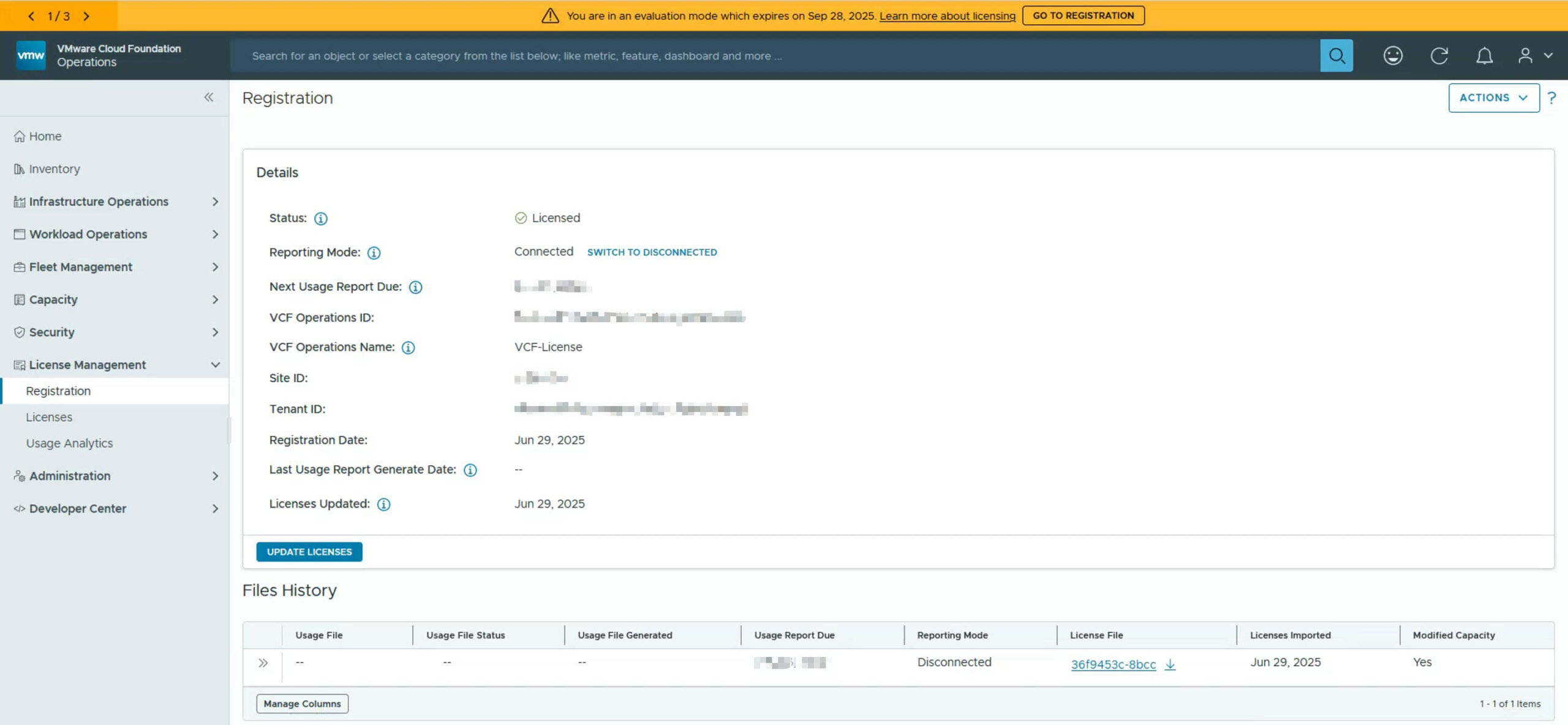
Task: Click info icon next to Status
Action: click(x=320, y=219)
